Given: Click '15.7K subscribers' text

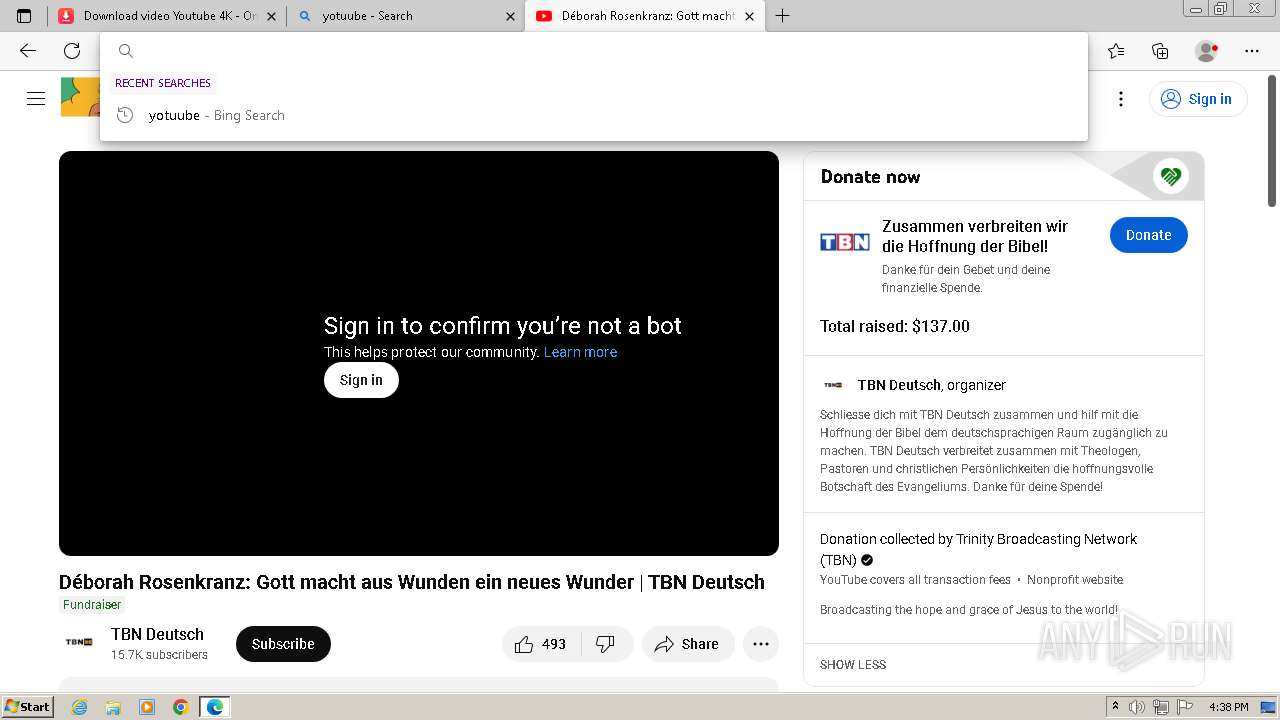Looking at the screenshot, I should (x=159, y=655).
